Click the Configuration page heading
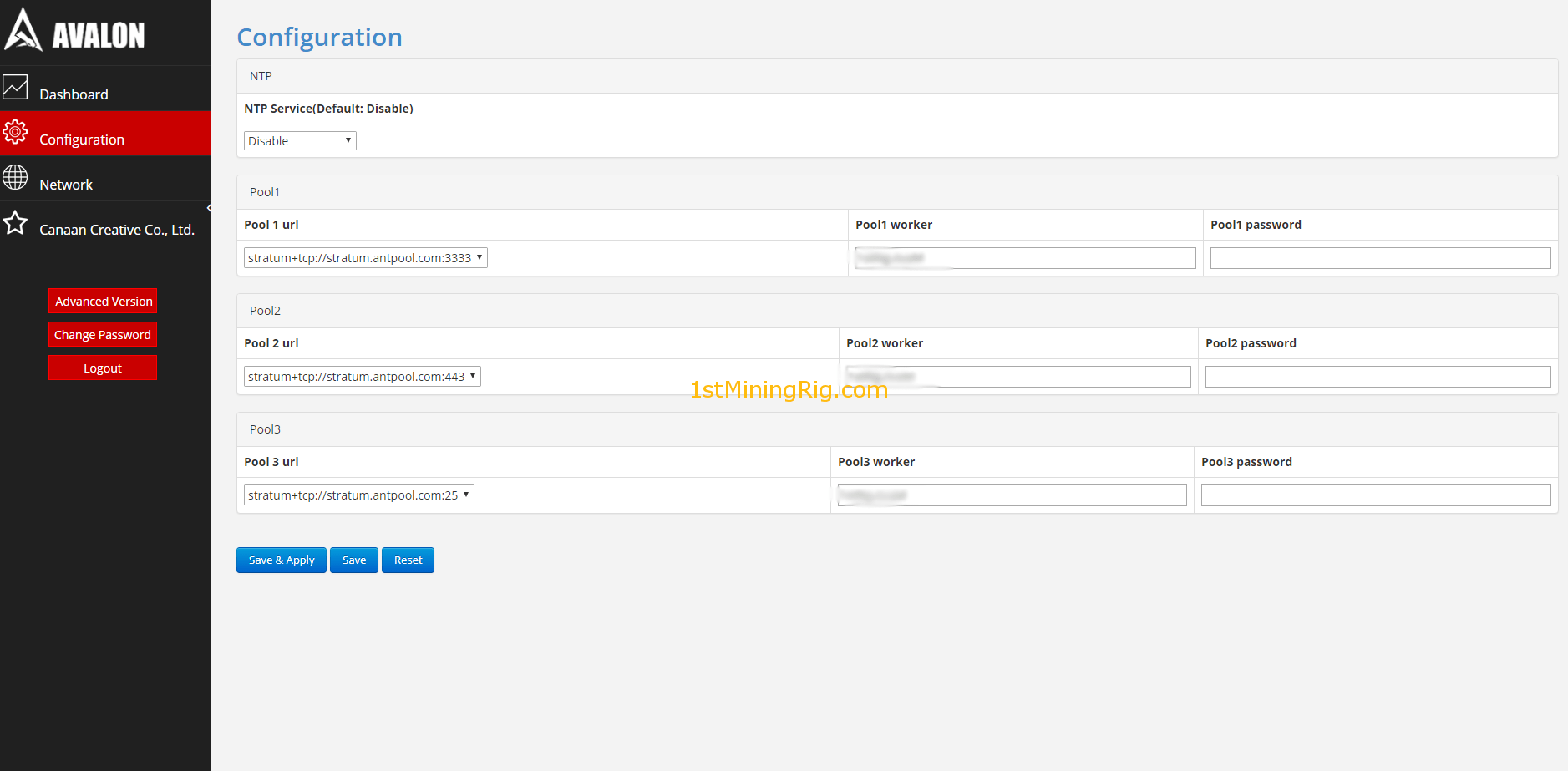Image resolution: width=1568 pixels, height=771 pixels. tap(320, 38)
